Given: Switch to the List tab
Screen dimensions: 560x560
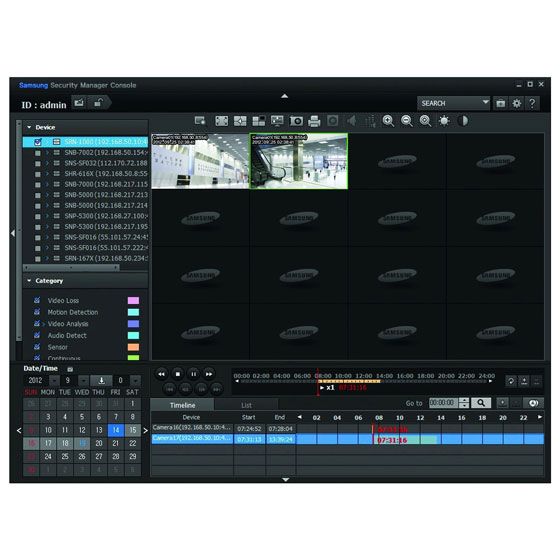Looking at the screenshot, I should pyautogui.click(x=246, y=405).
